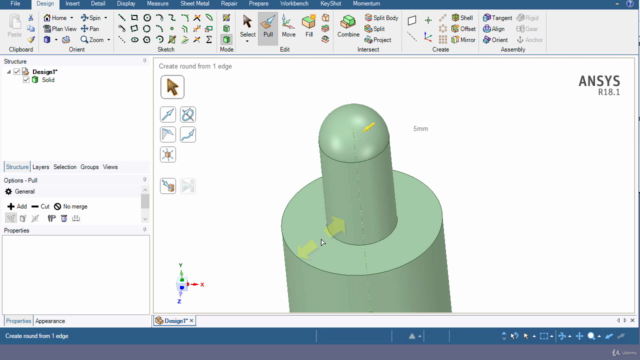Viewport: 640px width, 360px height.
Task: Switch to the Appearance tab
Action: tap(50, 321)
